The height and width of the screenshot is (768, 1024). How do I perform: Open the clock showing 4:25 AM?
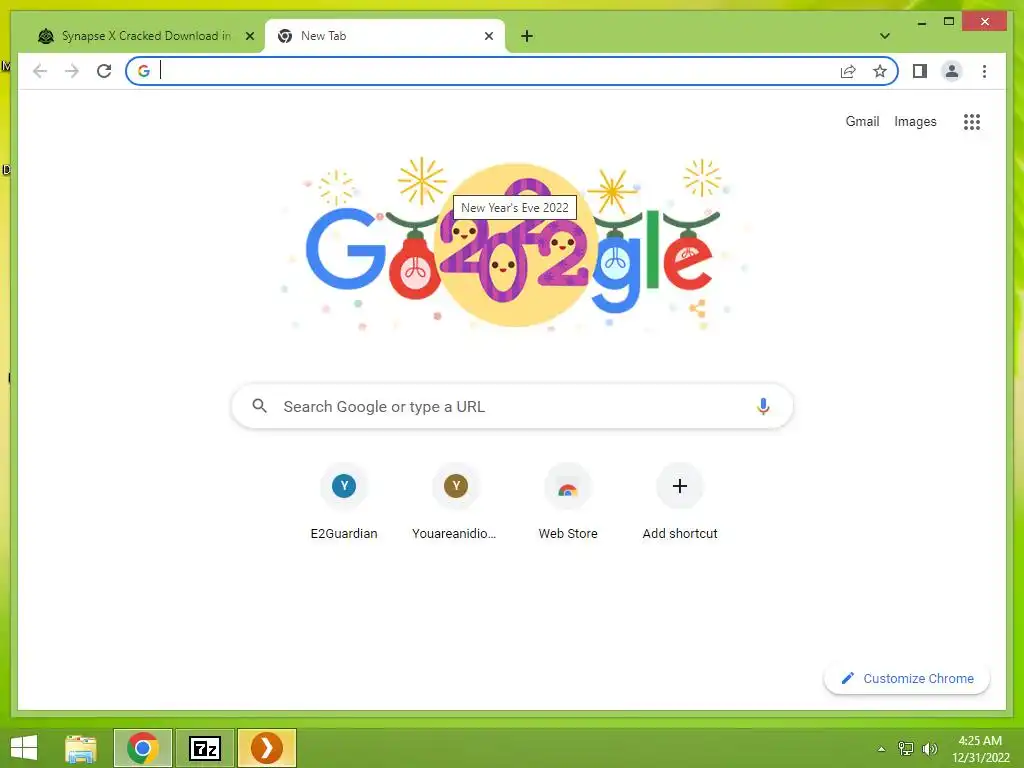980,749
